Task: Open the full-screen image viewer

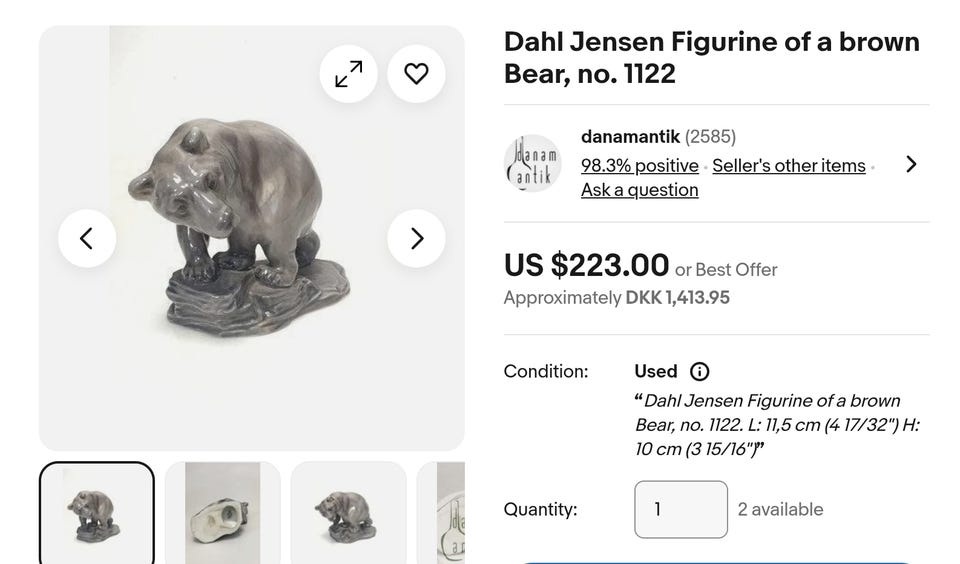Action: [x=348, y=74]
